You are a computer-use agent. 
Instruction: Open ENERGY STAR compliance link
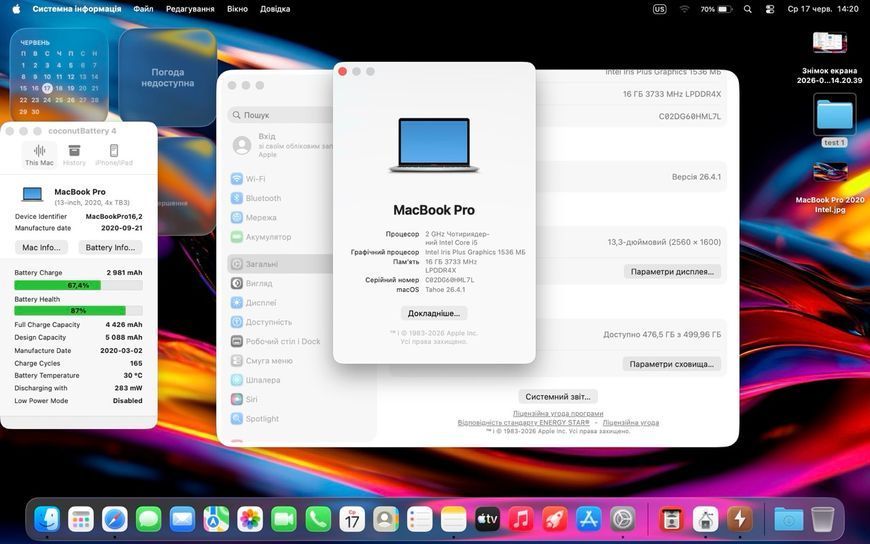523,422
